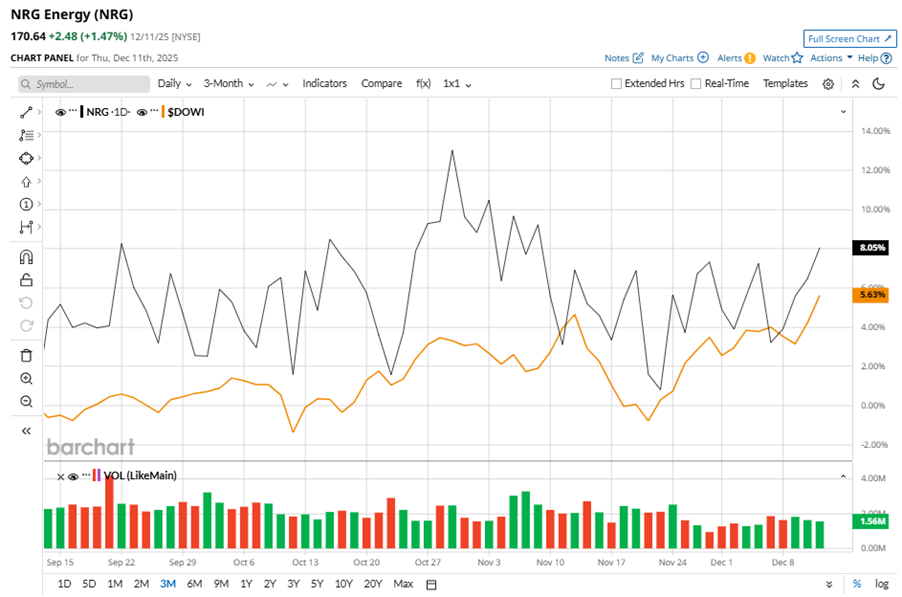The image size is (902, 597).
Task: Open chart settings gear icon
Action: pyautogui.click(x=828, y=84)
